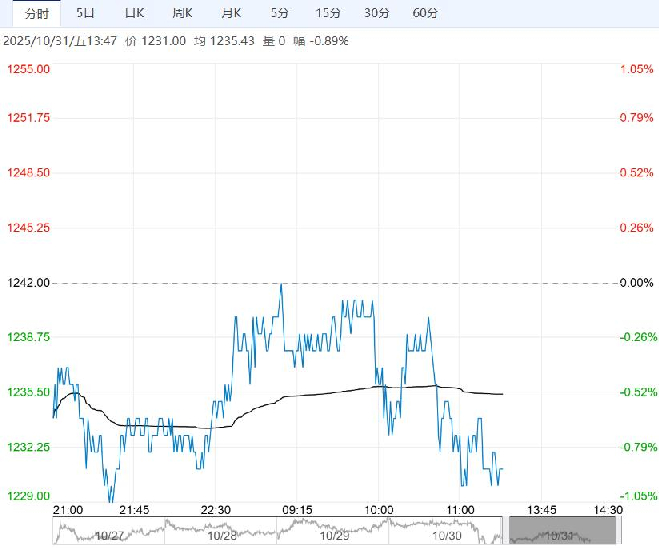Select the 60分 interval tab
Viewport: 659px width, 548px height.
[x=425, y=12]
